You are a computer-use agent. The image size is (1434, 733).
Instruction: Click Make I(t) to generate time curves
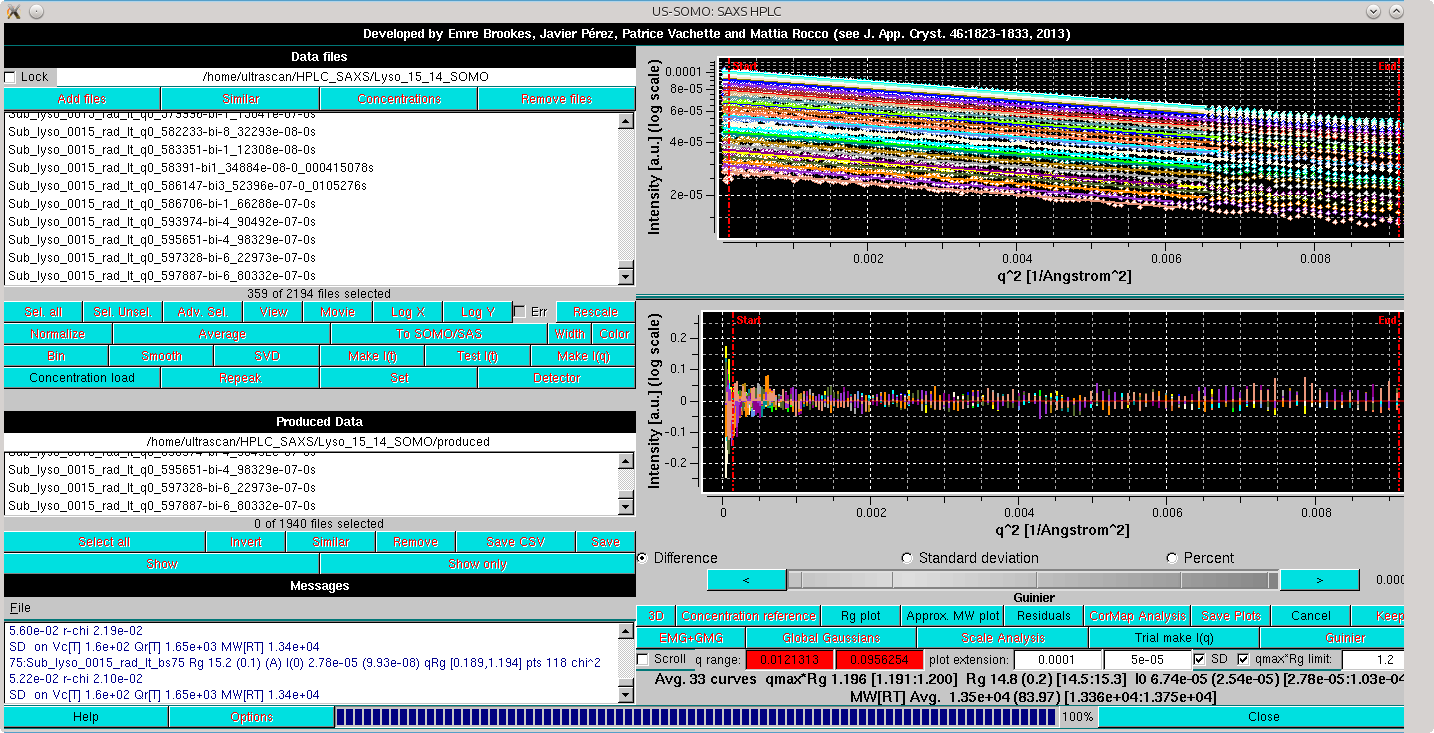click(x=373, y=355)
